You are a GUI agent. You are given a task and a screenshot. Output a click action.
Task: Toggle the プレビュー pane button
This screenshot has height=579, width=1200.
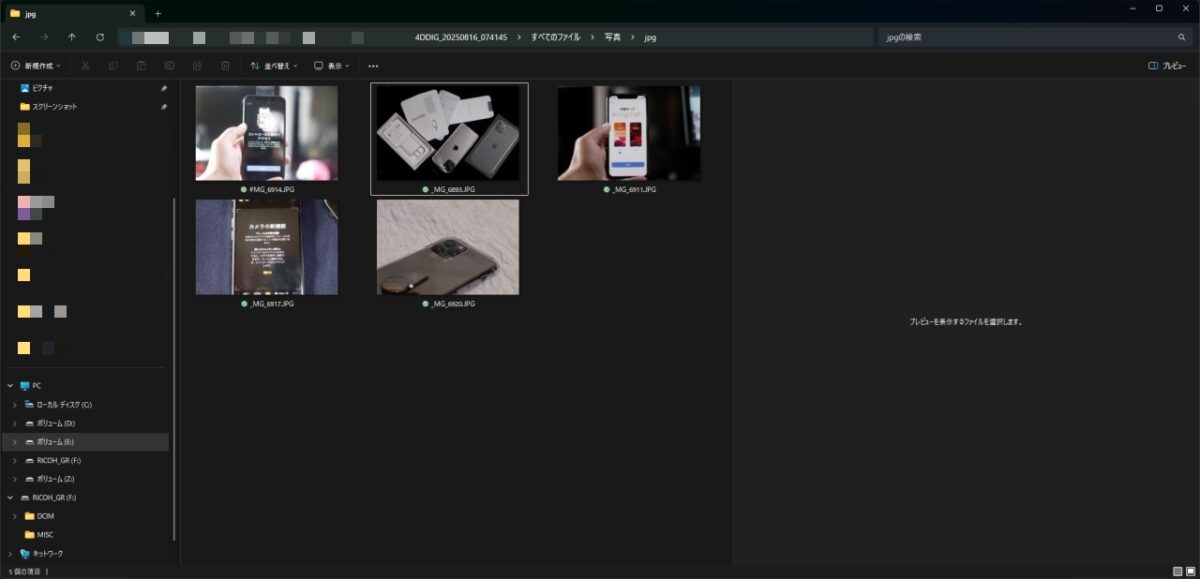(1168, 66)
